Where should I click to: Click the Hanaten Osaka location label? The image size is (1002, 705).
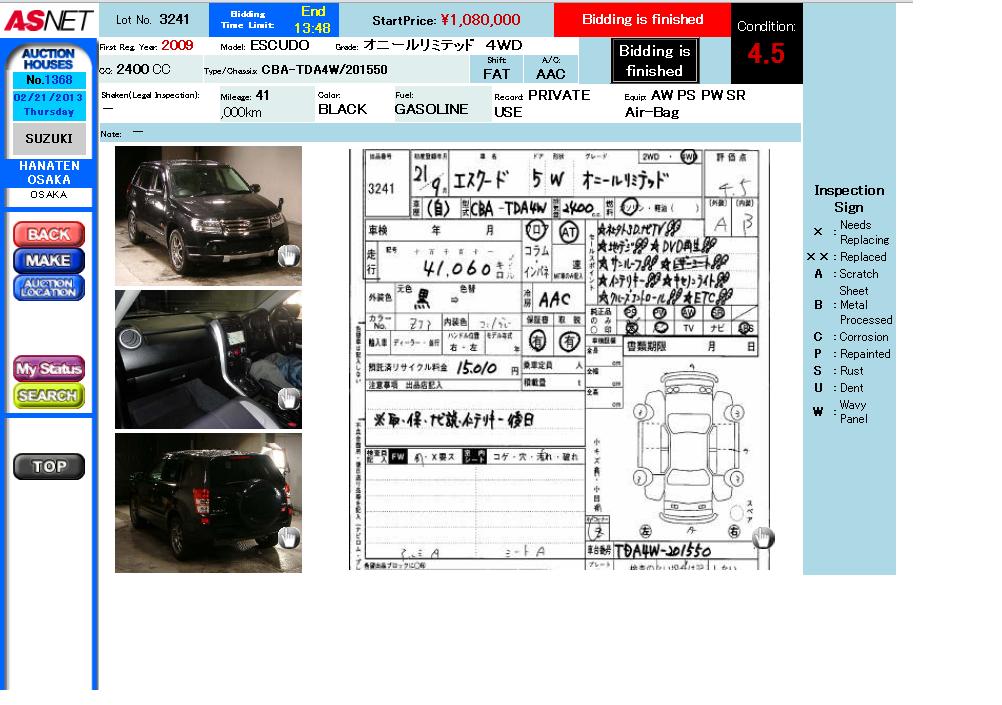pos(48,173)
